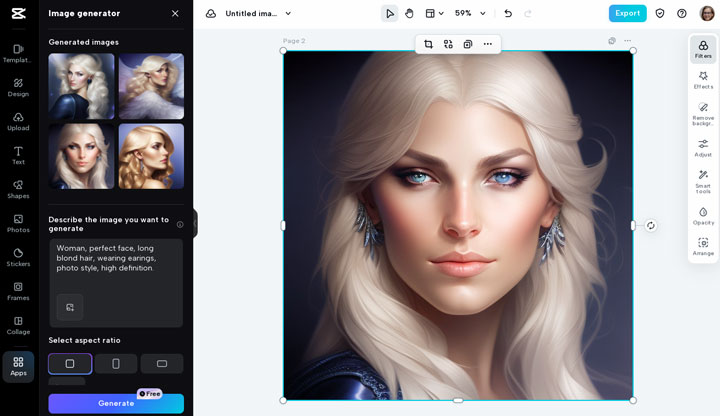Viewport: 720px width, 416px height.
Task: Click the duplicate page icon above canvas
Action: (x=612, y=41)
